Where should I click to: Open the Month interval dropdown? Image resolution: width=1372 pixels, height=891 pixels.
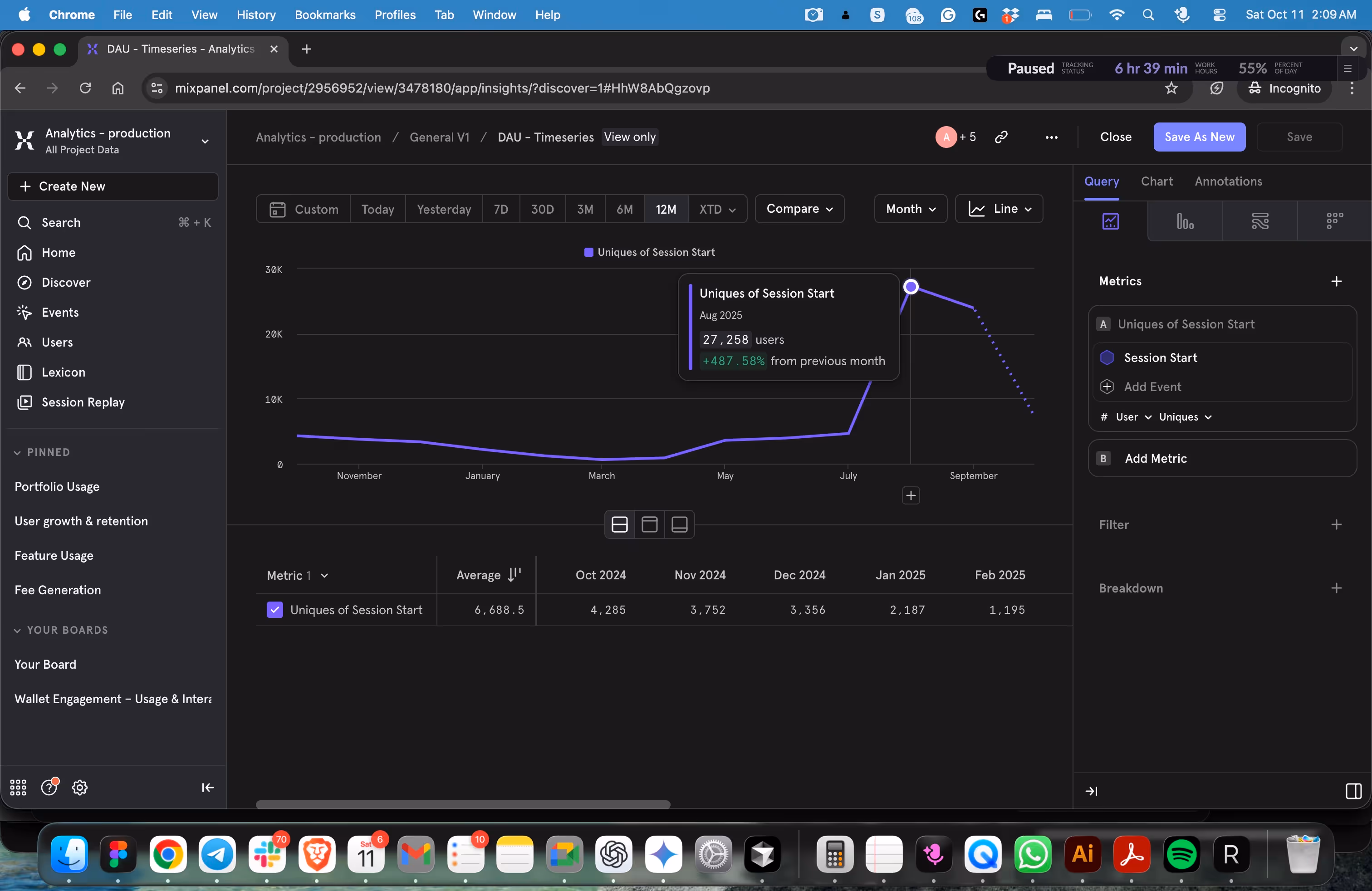[910, 209]
